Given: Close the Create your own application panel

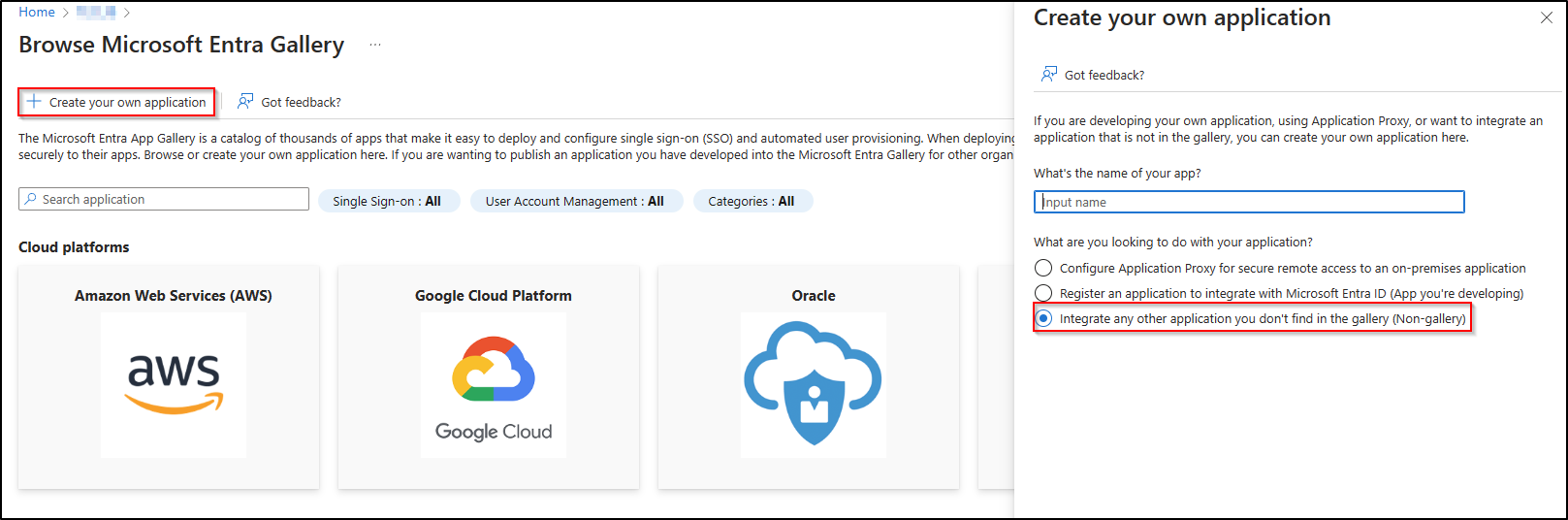Looking at the screenshot, I should point(1546,18).
